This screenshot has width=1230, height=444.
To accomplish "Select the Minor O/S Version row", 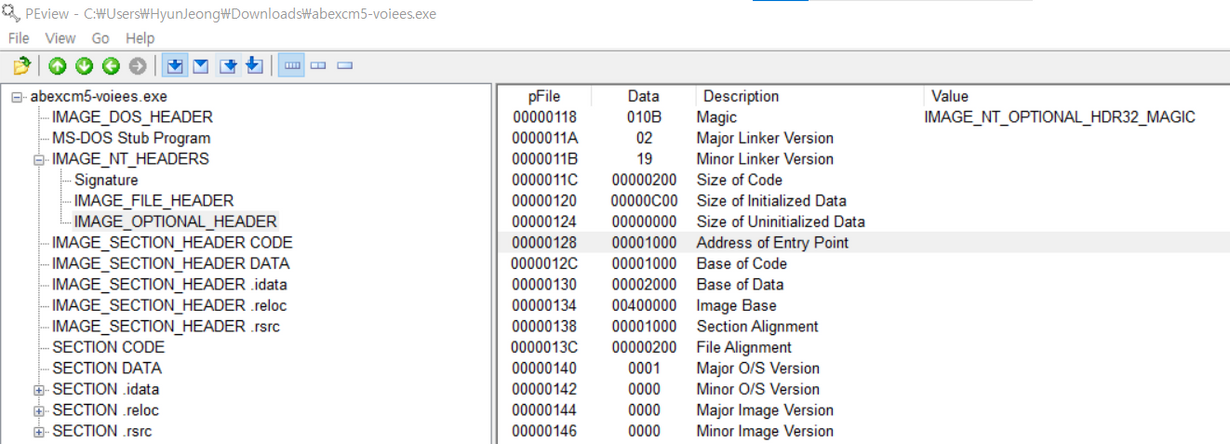I will 864,390.
